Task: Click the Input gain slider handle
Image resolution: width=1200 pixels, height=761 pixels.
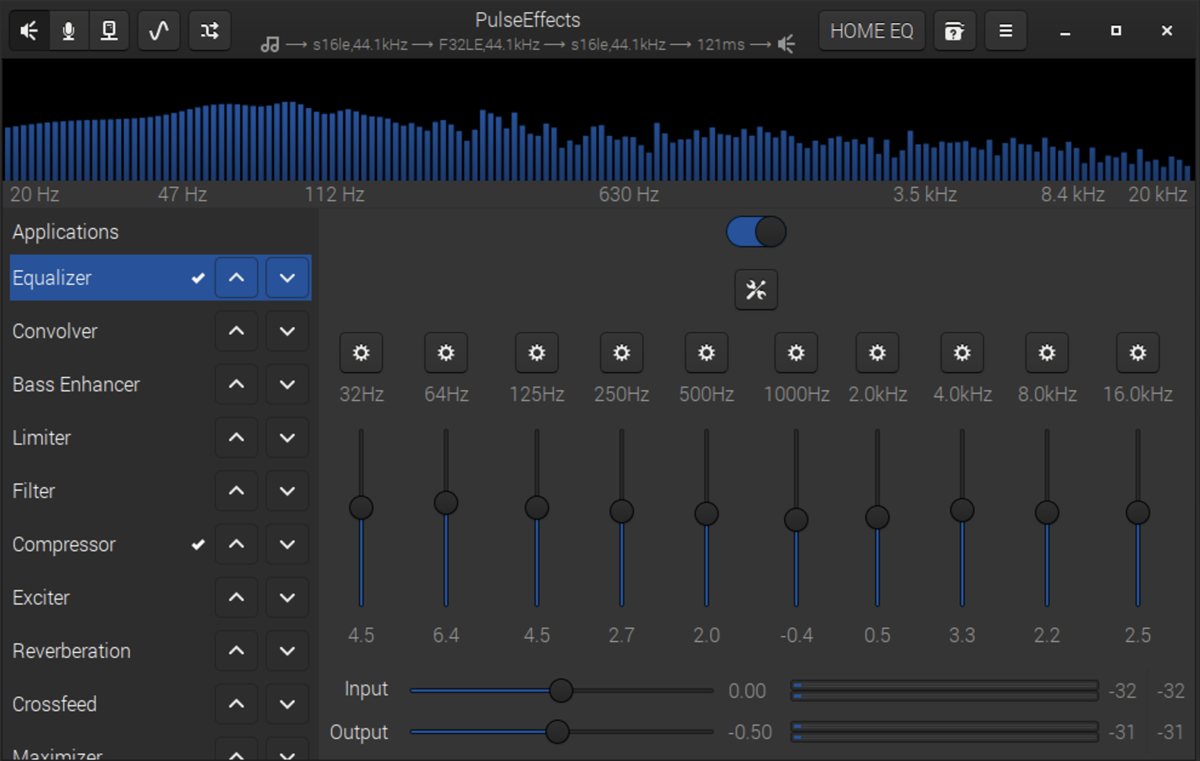Action: 562,690
